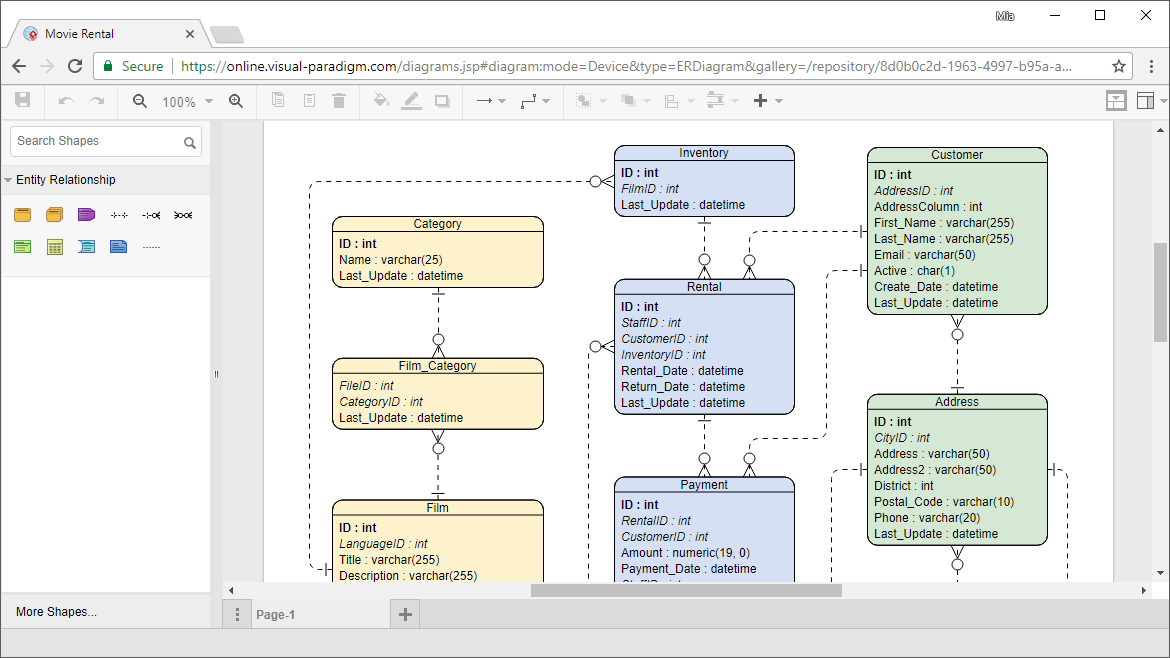Click the Paste icon in toolbar
This screenshot has height=658, width=1170.
point(309,100)
